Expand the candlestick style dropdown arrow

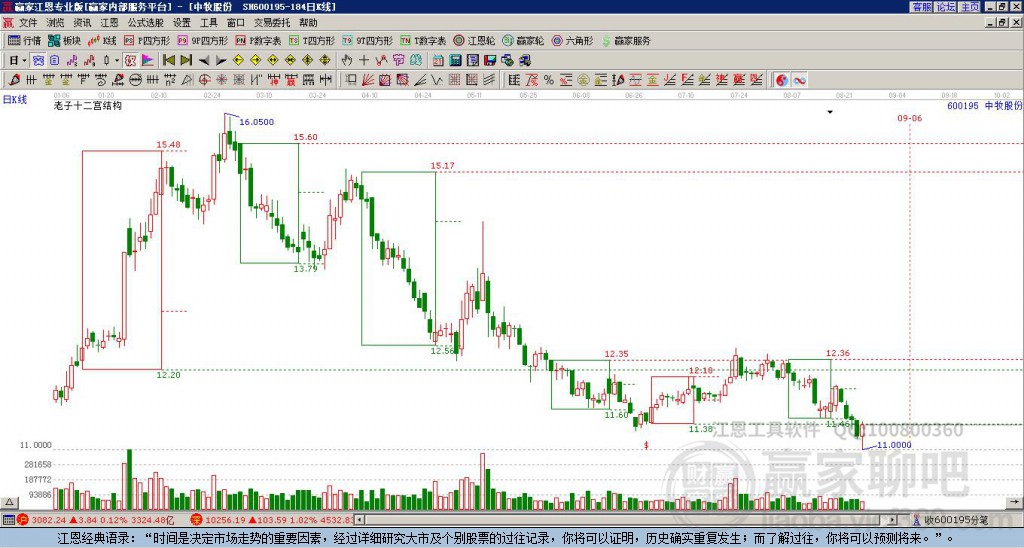tap(117, 61)
